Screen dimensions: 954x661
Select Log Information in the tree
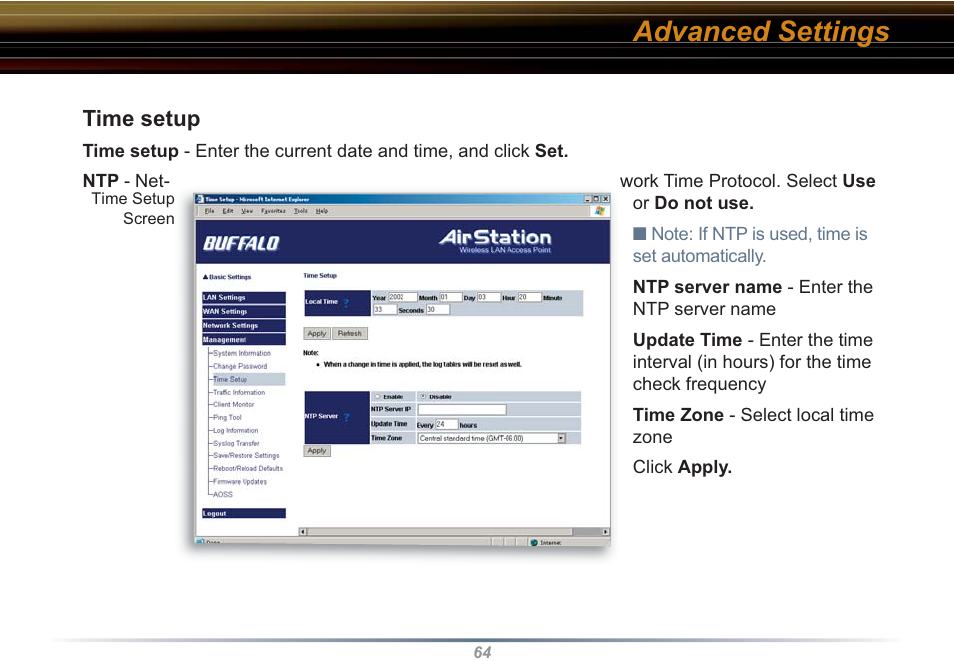pos(235,431)
